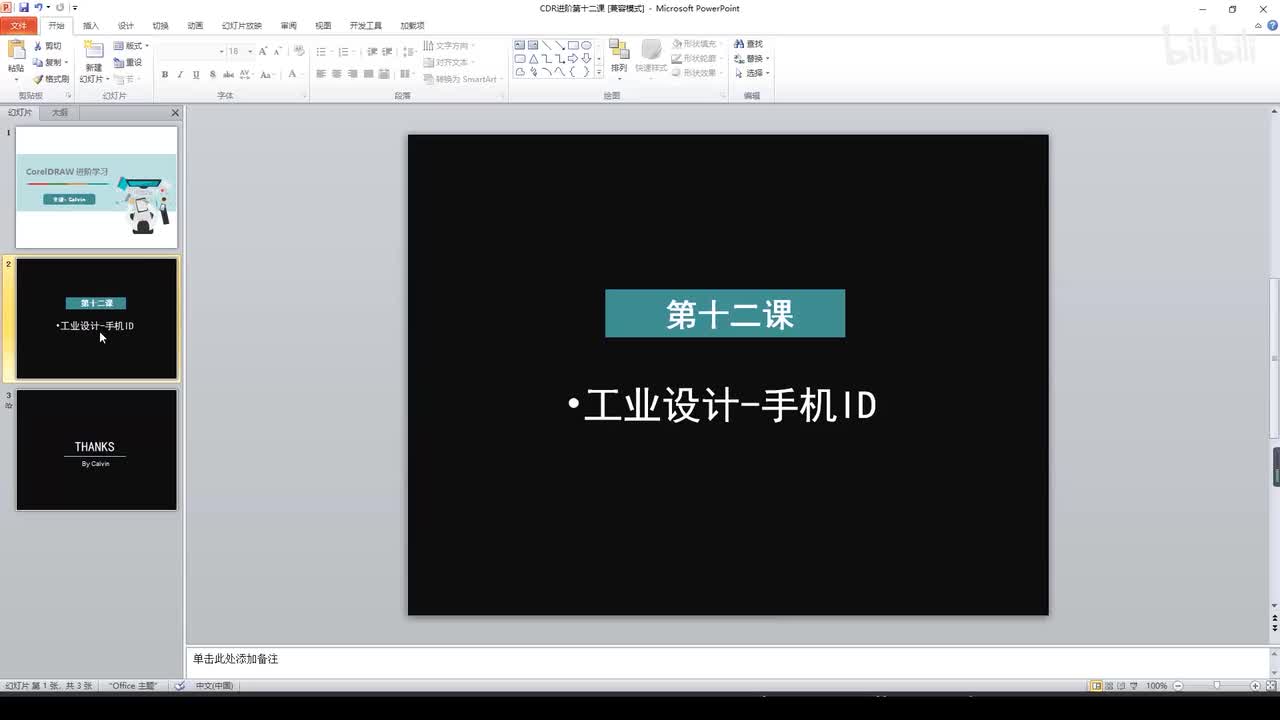Click the Reset (重设) slide button

(128, 62)
